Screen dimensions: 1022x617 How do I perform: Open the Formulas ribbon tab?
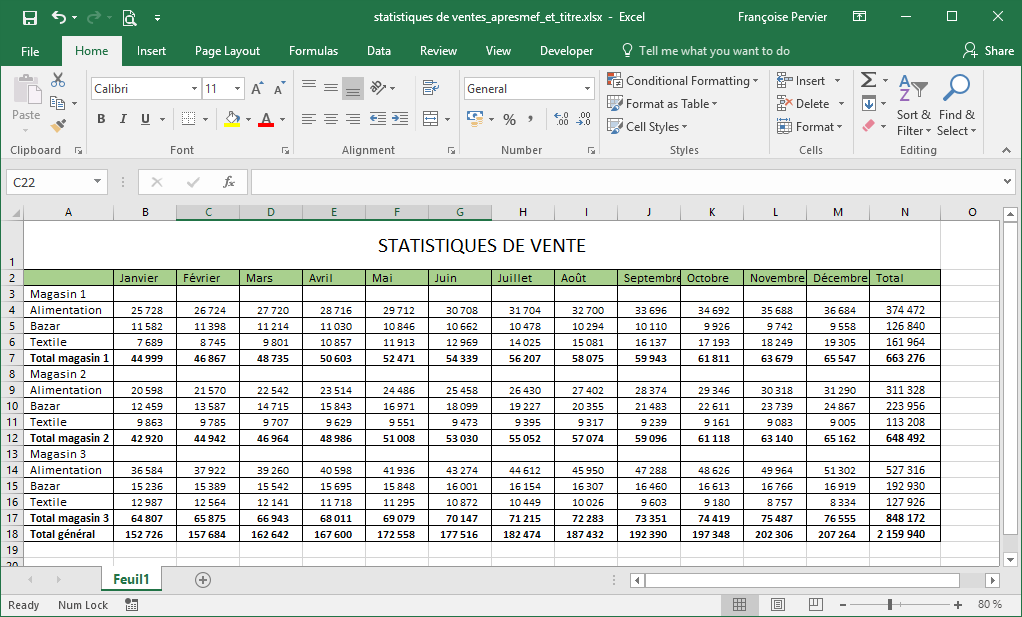(313, 51)
